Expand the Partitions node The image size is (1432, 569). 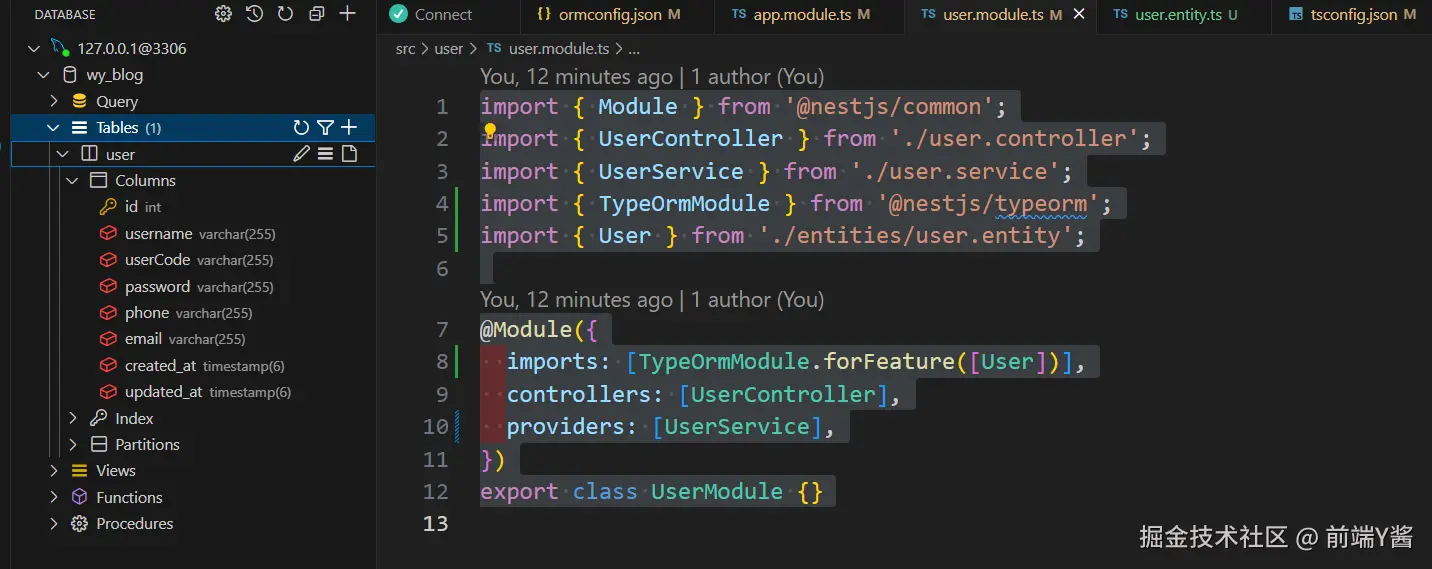pos(73,444)
